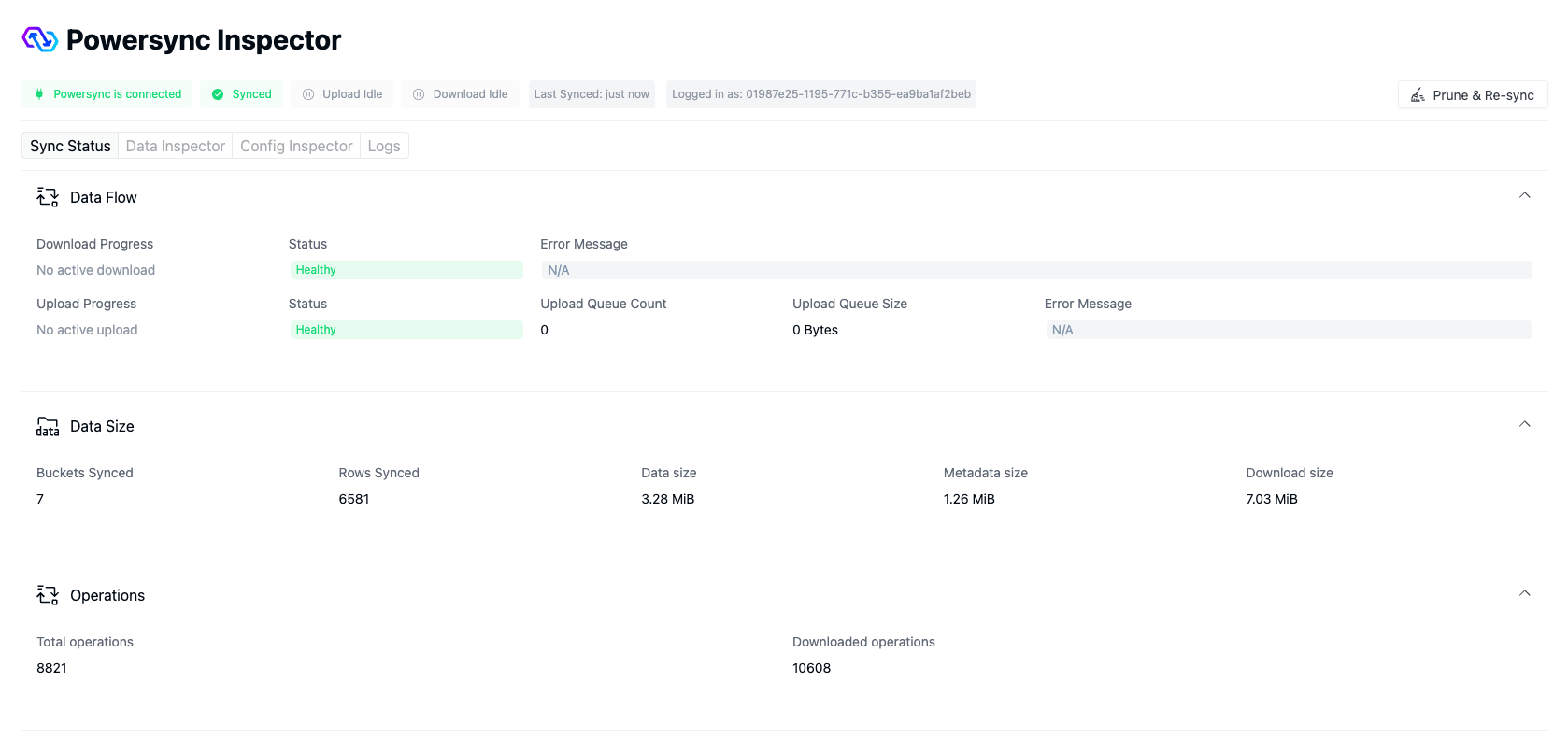The image size is (1568, 753).
Task: Click the Data Flow section icon
Action: pos(48,197)
